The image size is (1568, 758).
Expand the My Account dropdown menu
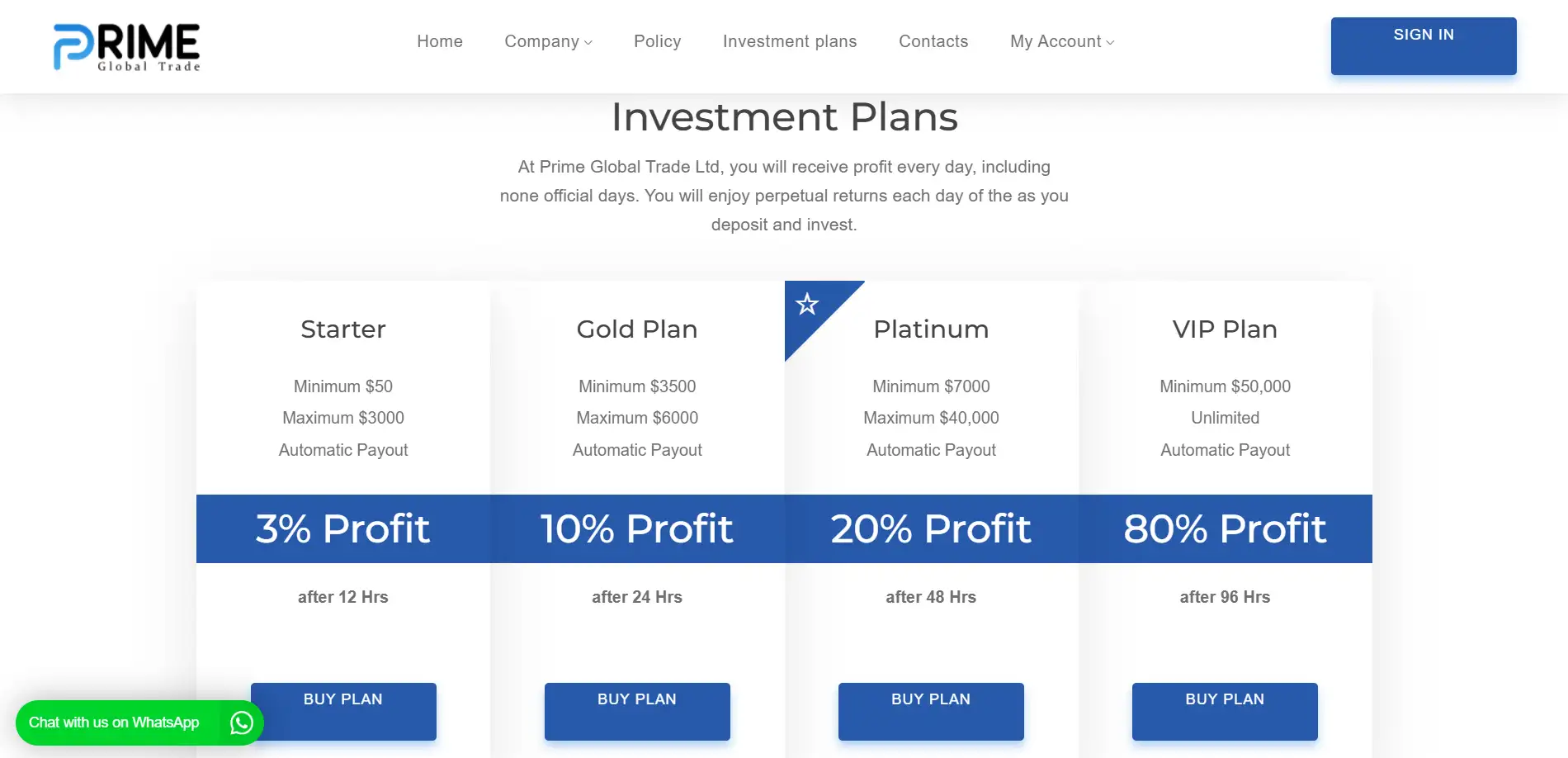click(1061, 41)
